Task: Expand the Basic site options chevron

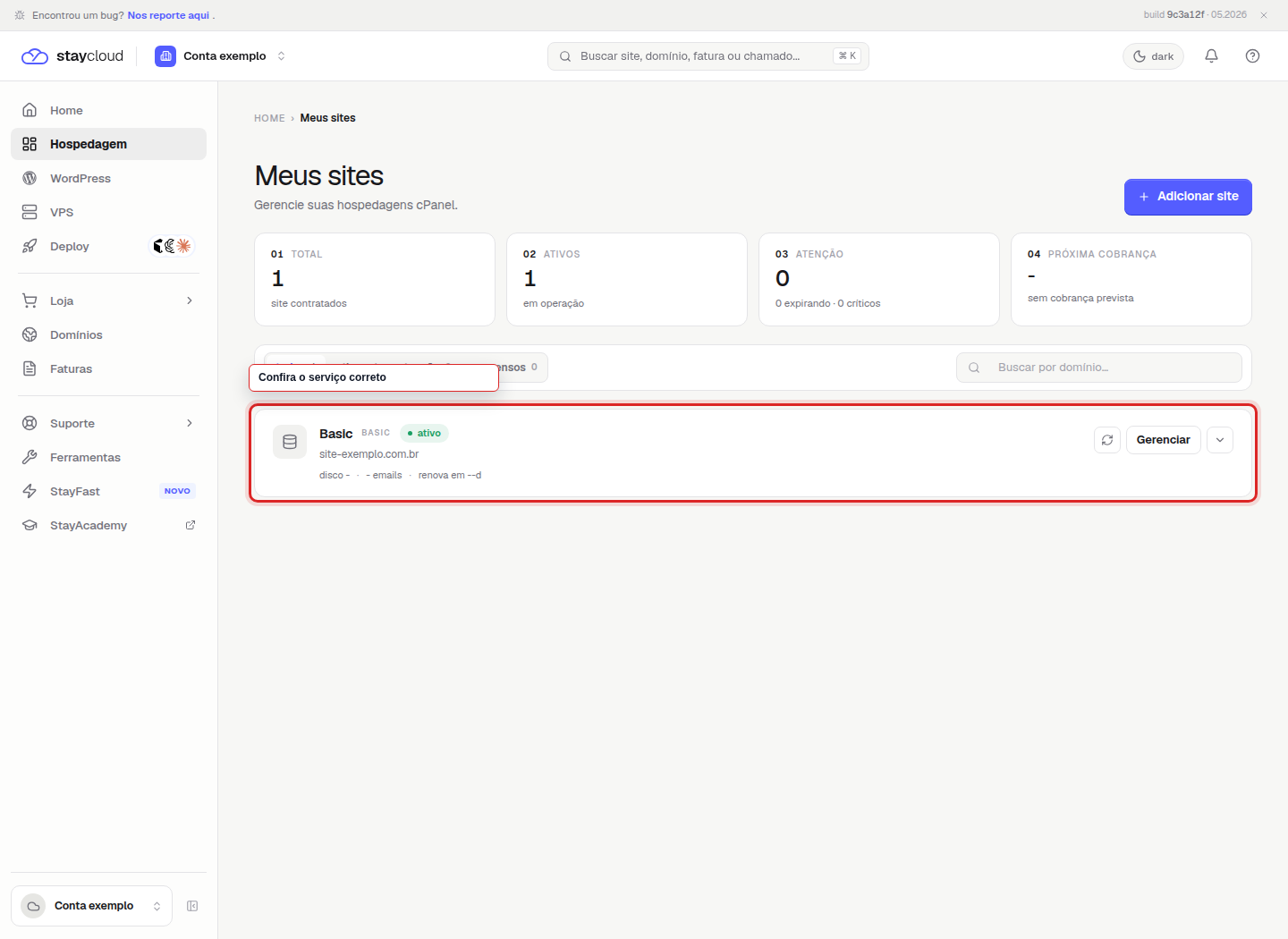Action: (1220, 440)
